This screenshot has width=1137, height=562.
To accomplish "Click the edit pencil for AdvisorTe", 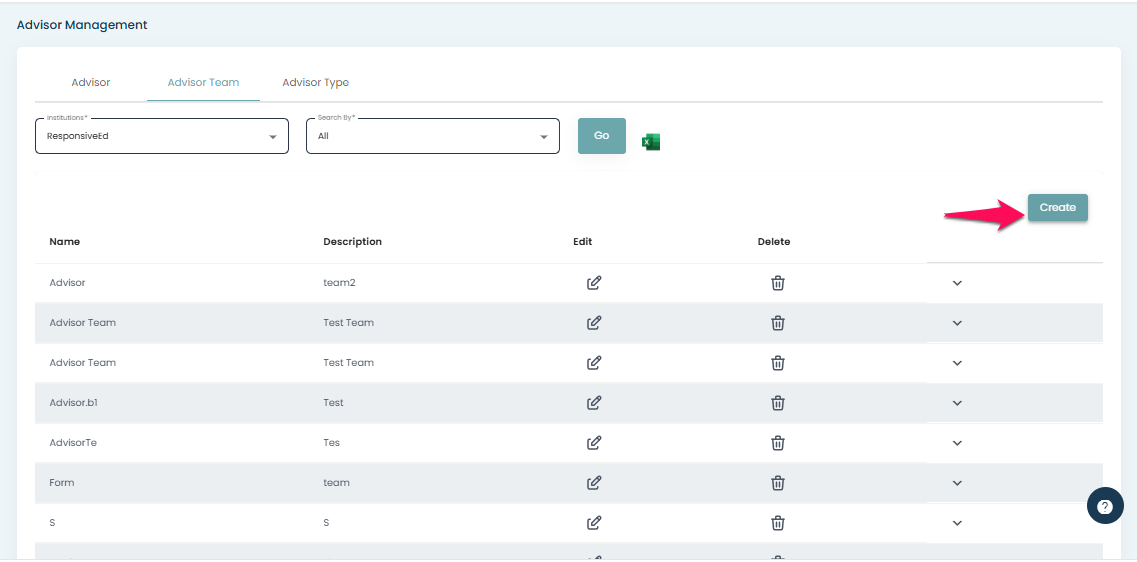I will [x=593, y=443].
